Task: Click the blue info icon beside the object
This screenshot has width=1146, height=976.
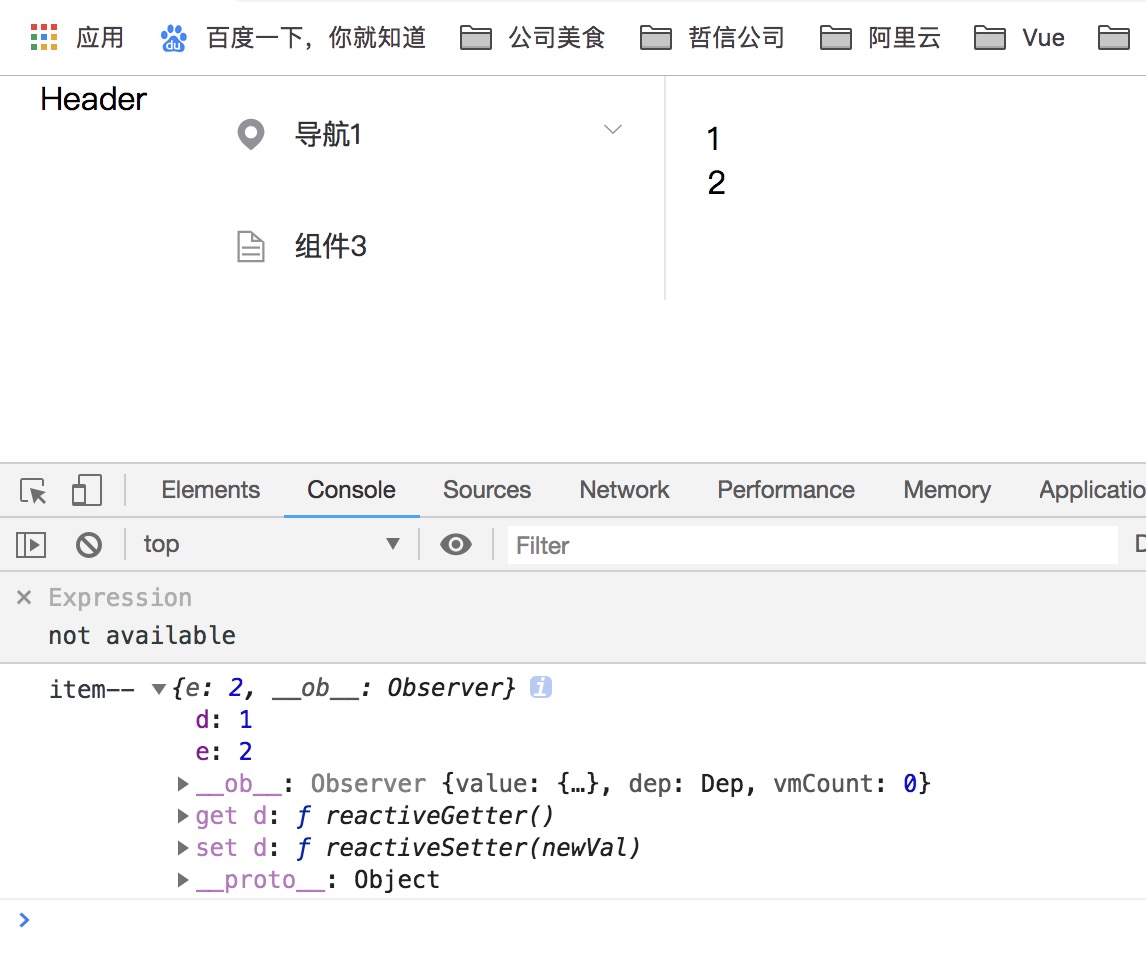Action: point(541,688)
